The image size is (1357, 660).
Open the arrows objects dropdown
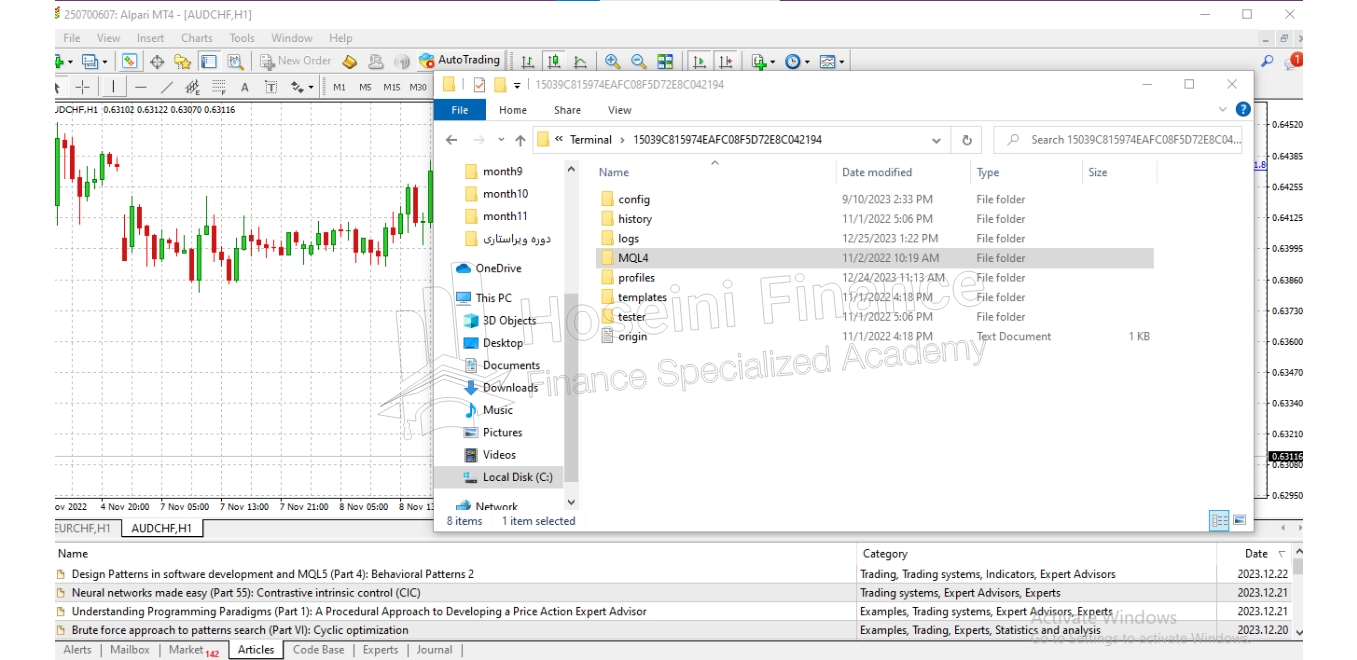pyautogui.click(x=301, y=87)
